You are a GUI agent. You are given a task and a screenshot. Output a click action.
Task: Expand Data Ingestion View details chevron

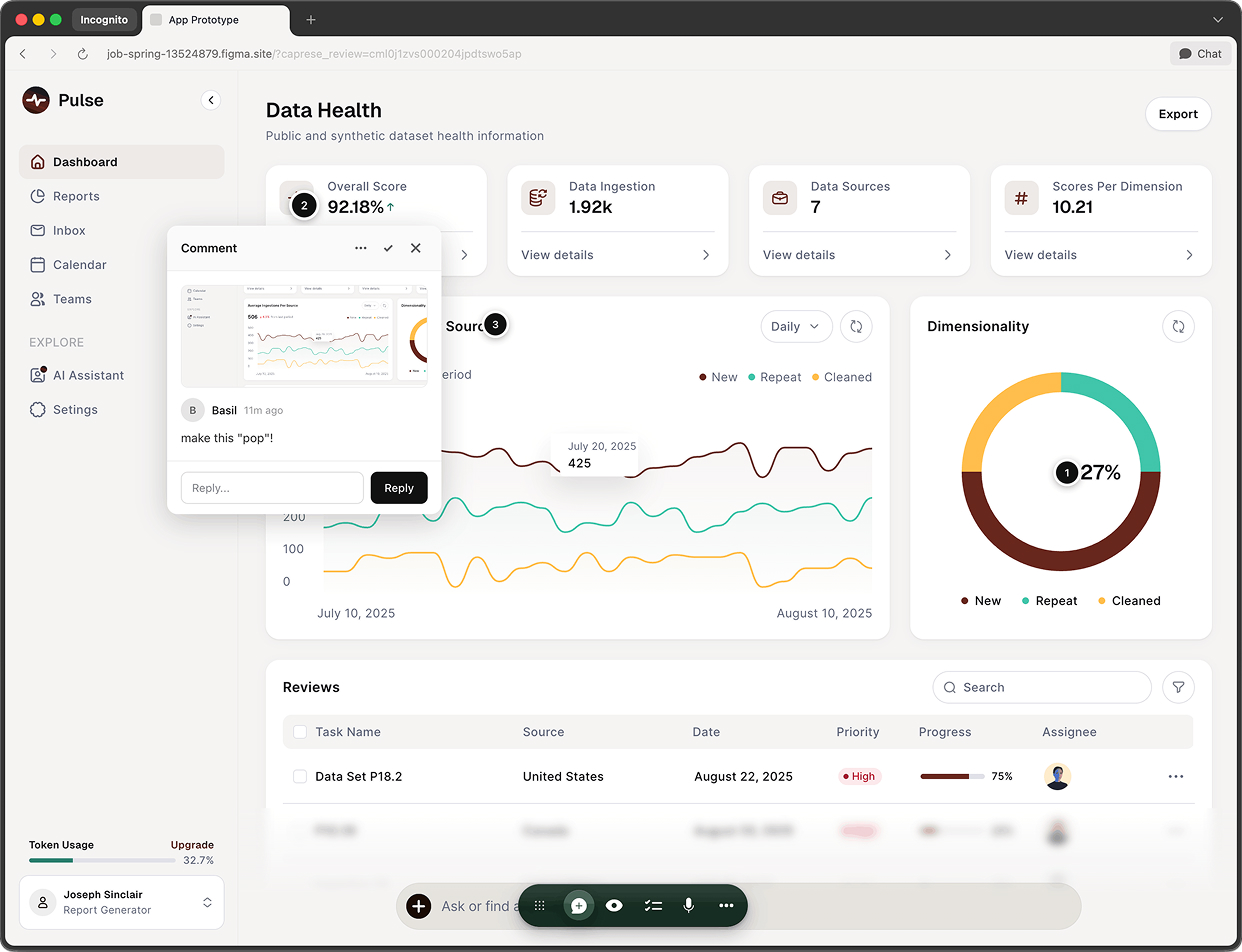(x=706, y=255)
